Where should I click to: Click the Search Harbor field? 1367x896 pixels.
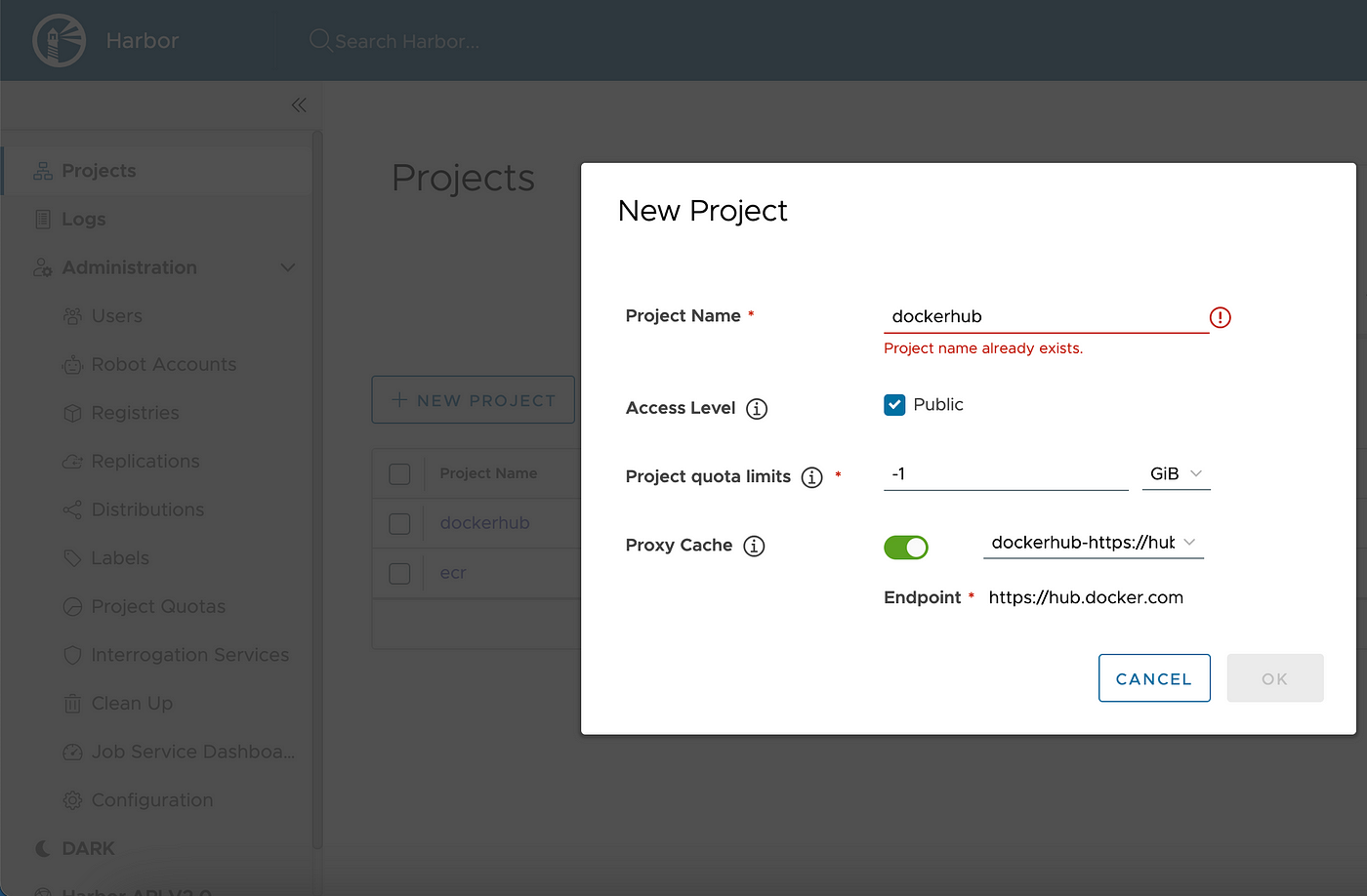click(407, 41)
